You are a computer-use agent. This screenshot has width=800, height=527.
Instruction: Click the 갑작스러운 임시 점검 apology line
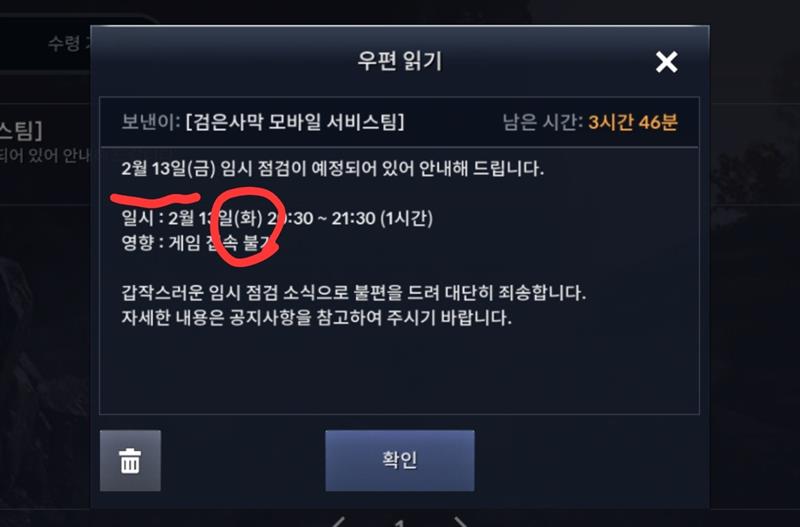coord(354,293)
